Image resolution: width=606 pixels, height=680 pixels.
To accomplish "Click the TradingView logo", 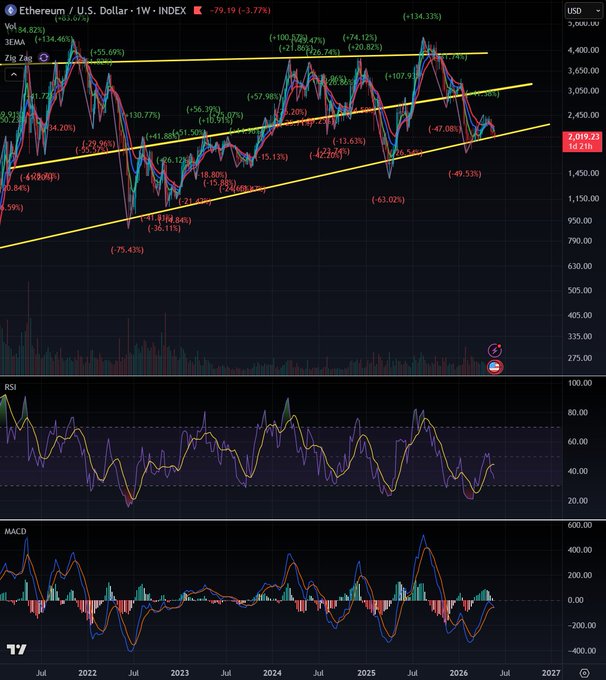I will coord(16,649).
